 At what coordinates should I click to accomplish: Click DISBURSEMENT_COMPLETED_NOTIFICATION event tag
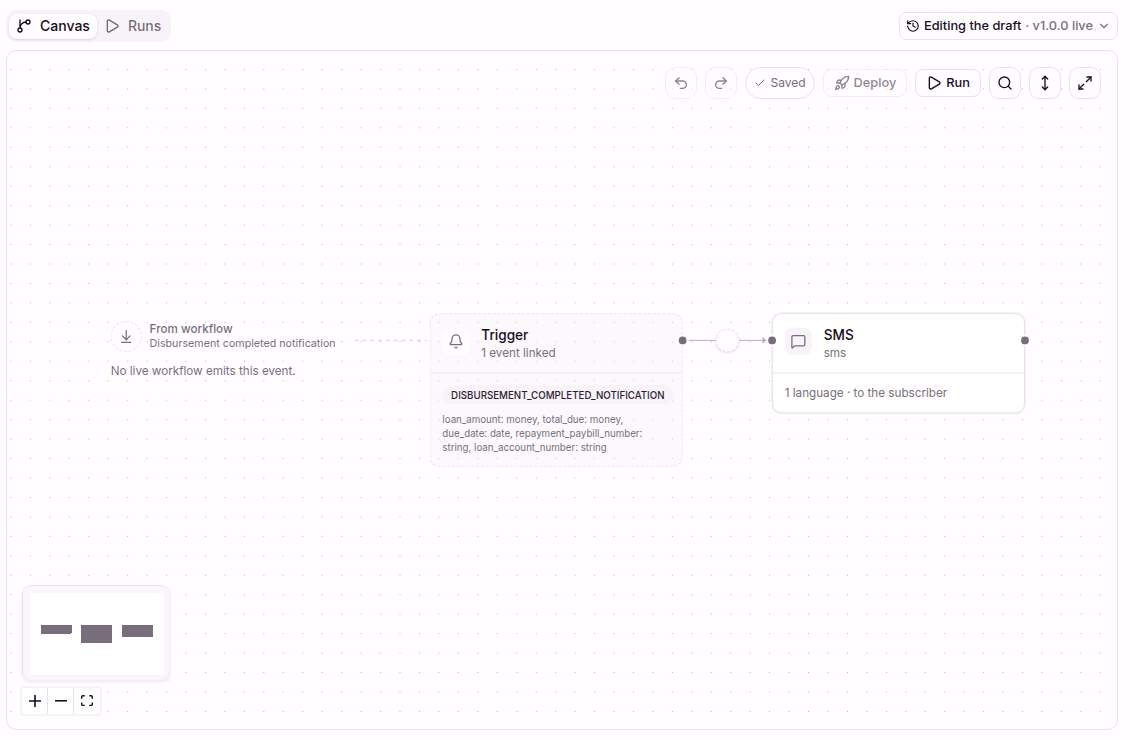click(557, 395)
